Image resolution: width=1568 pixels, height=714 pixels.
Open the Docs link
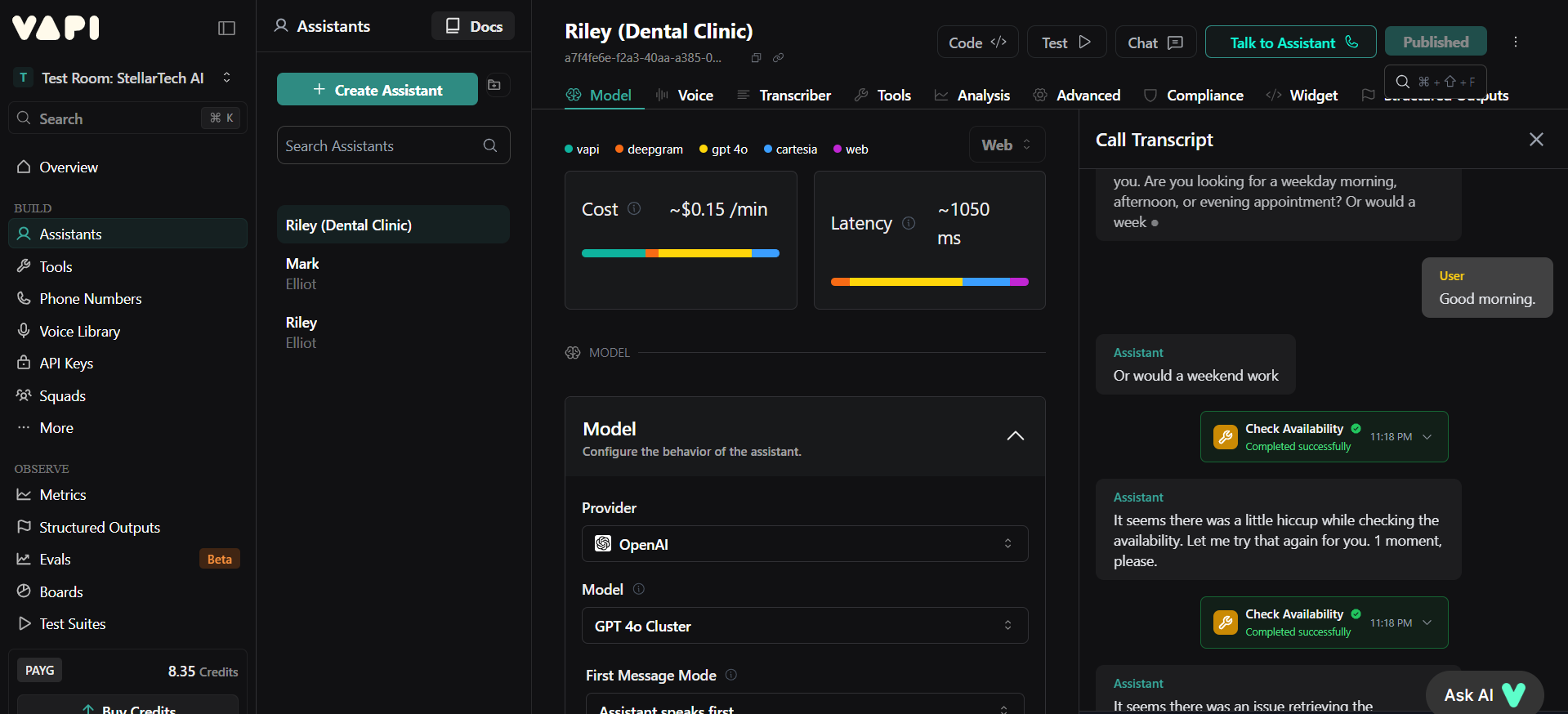coord(473,26)
